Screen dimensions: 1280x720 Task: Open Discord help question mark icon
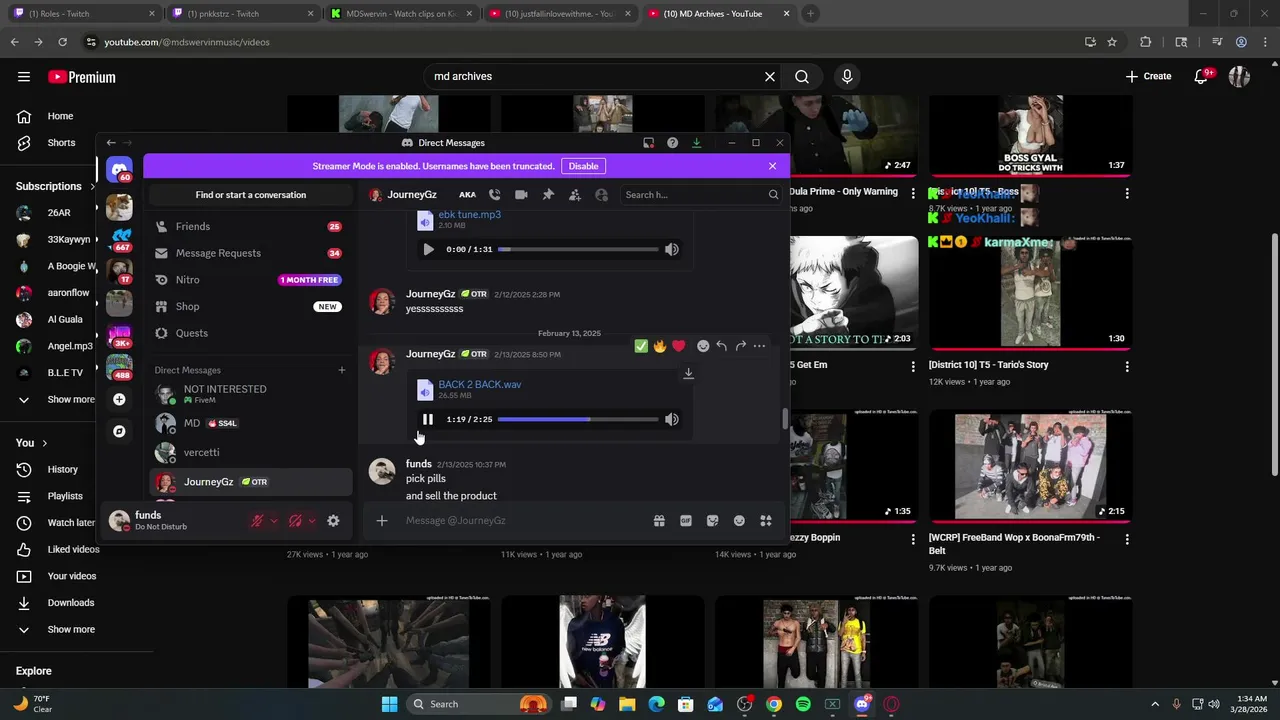(672, 143)
